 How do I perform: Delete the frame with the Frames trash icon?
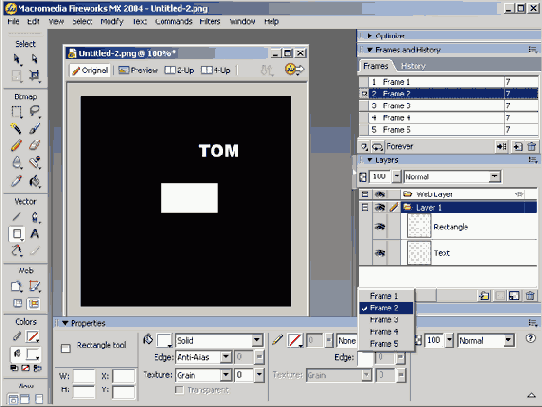click(532, 147)
